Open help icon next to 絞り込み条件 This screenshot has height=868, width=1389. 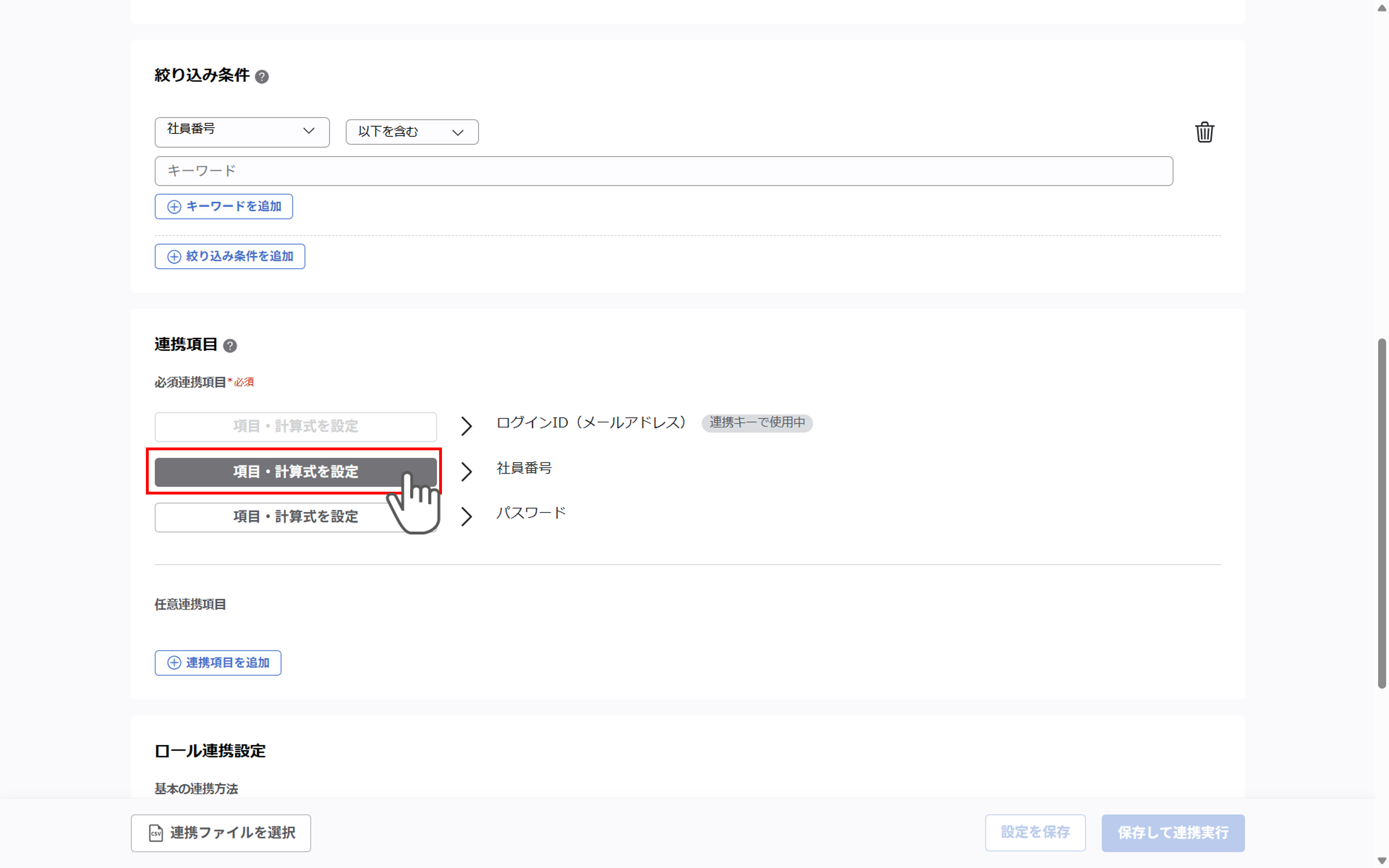click(262, 76)
